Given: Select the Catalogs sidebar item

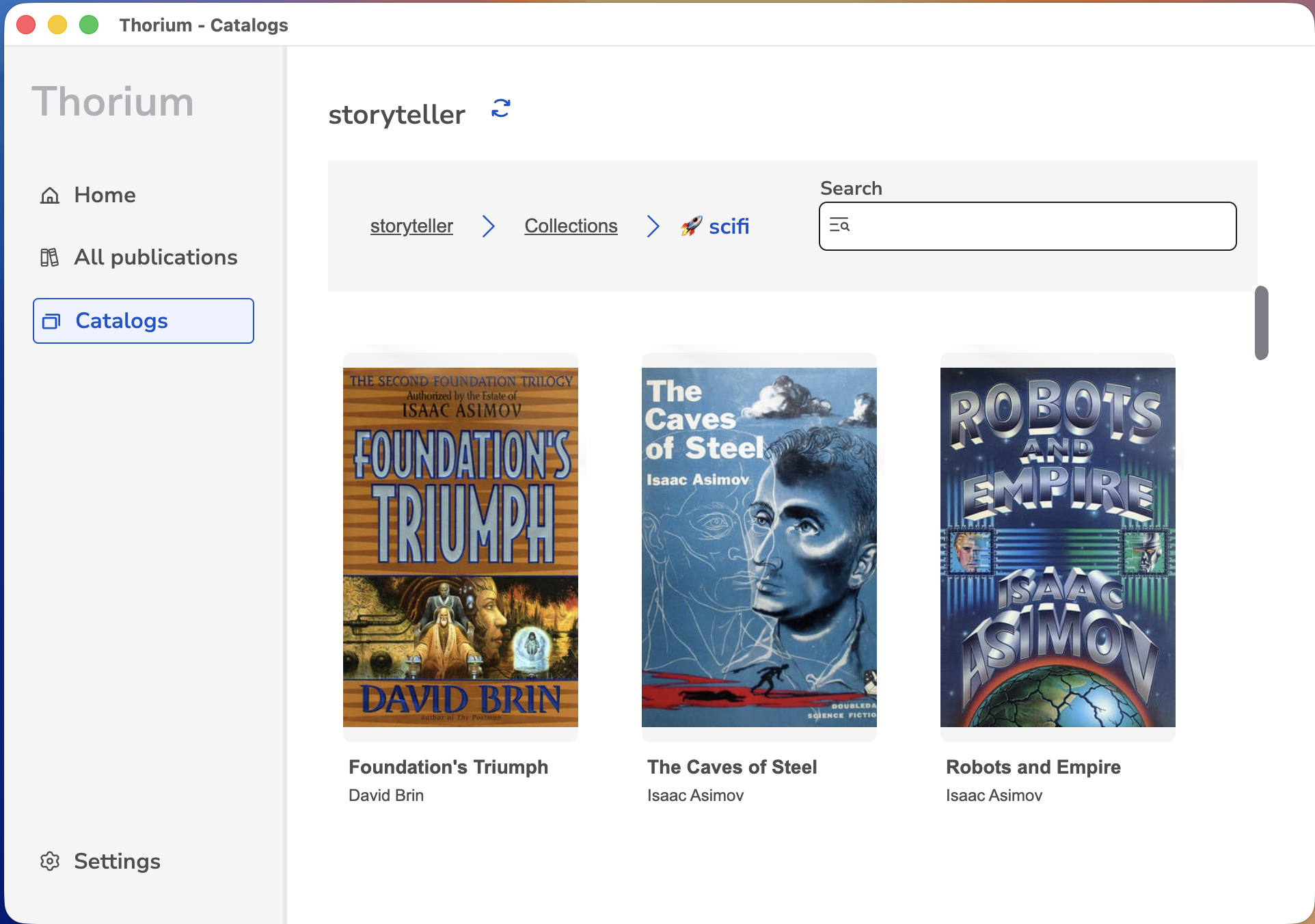Looking at the screenshot, I should [144, 321].
